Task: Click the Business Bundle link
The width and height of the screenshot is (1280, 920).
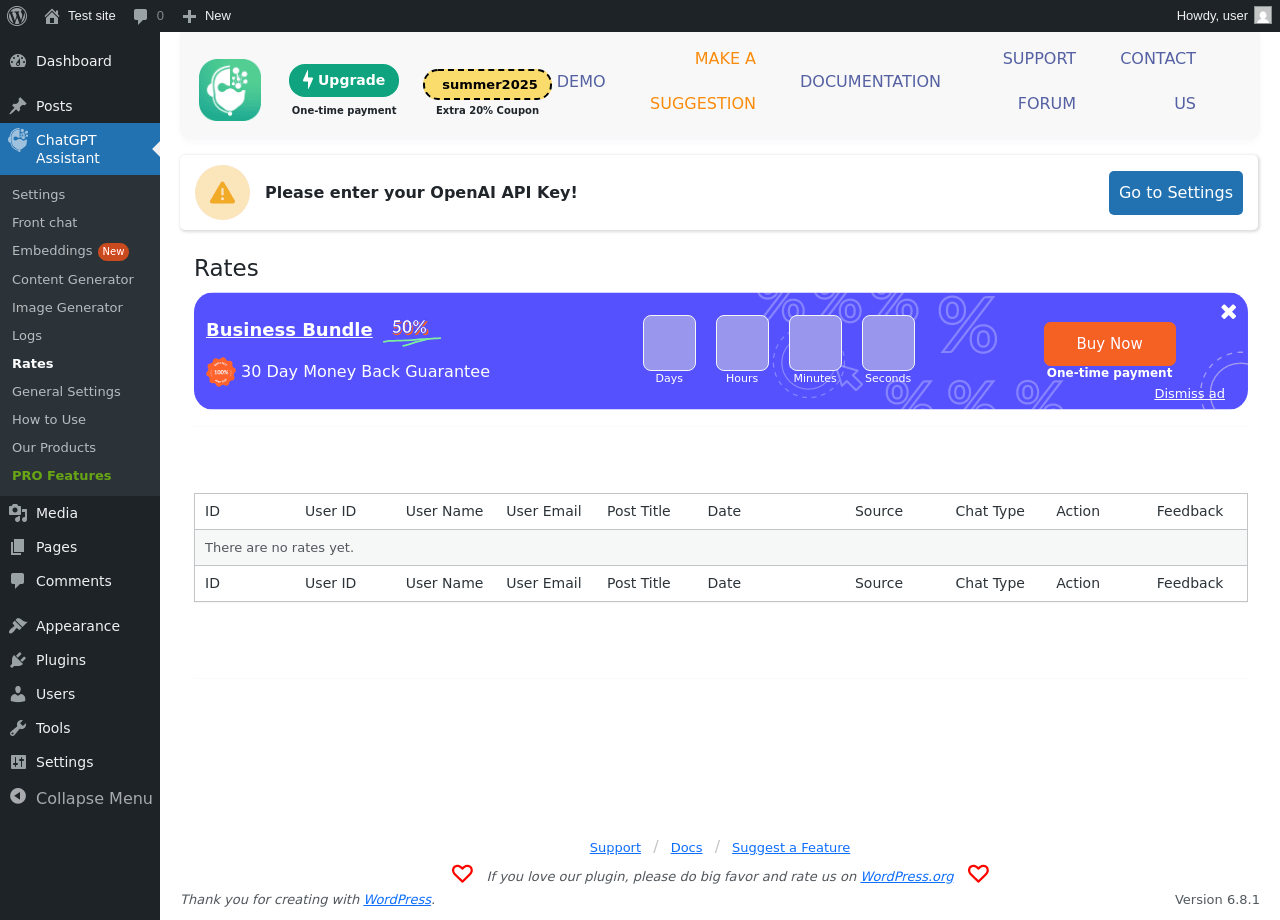Action: 289,330
